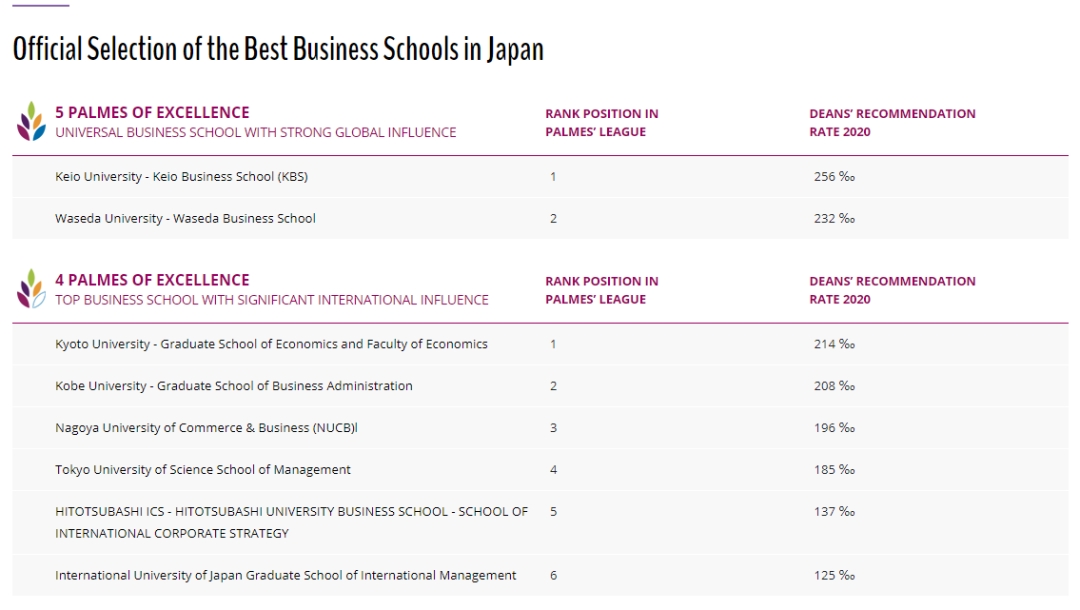Open Keio University - Keio Business School (KBS)
This screenshot has height=610, width=1080.
pyautogui.click(x=181, y=176)
